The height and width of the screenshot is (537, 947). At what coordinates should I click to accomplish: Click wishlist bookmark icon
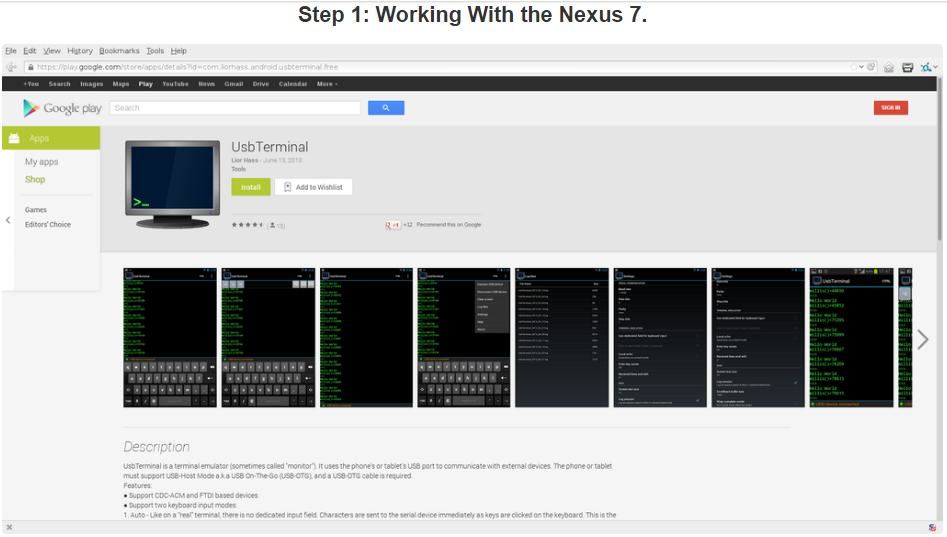tap(287, 187)
